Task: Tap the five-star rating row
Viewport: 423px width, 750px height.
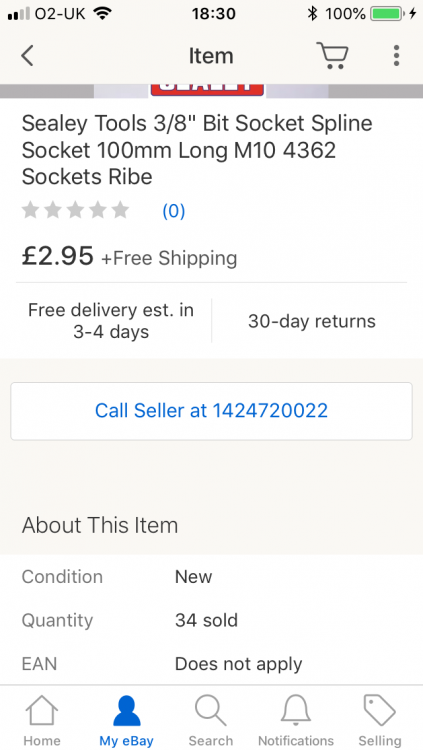Action: coord(76,210)
